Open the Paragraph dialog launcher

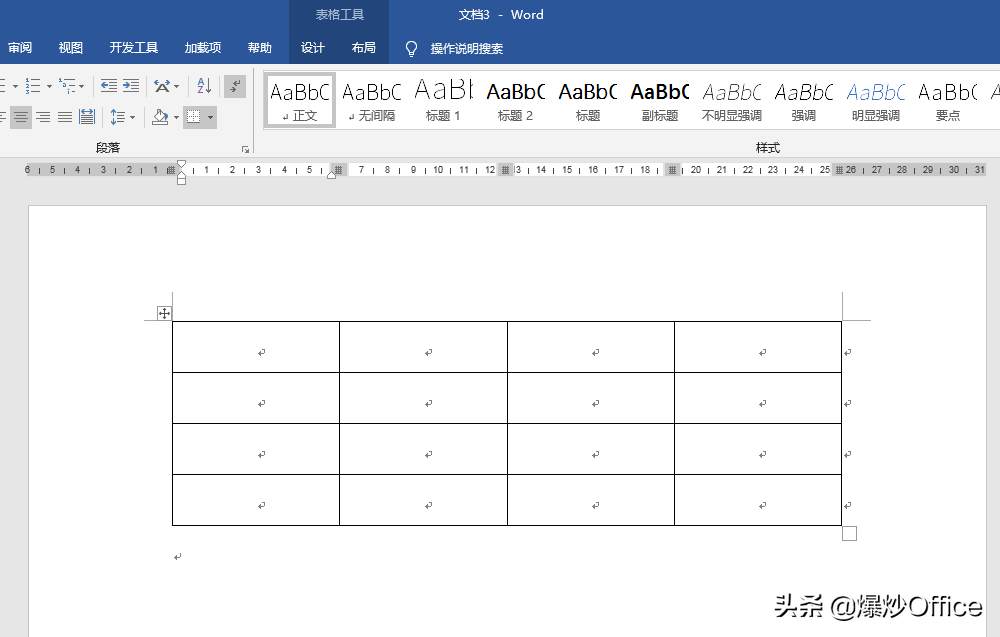246,149
